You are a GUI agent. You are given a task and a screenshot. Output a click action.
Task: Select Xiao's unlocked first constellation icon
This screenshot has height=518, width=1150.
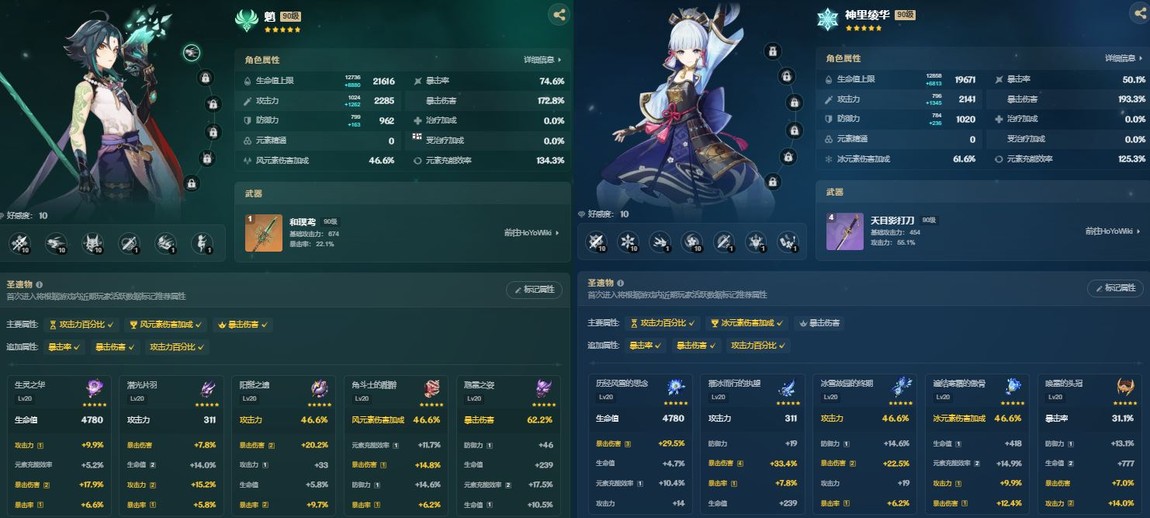point(191,52)
